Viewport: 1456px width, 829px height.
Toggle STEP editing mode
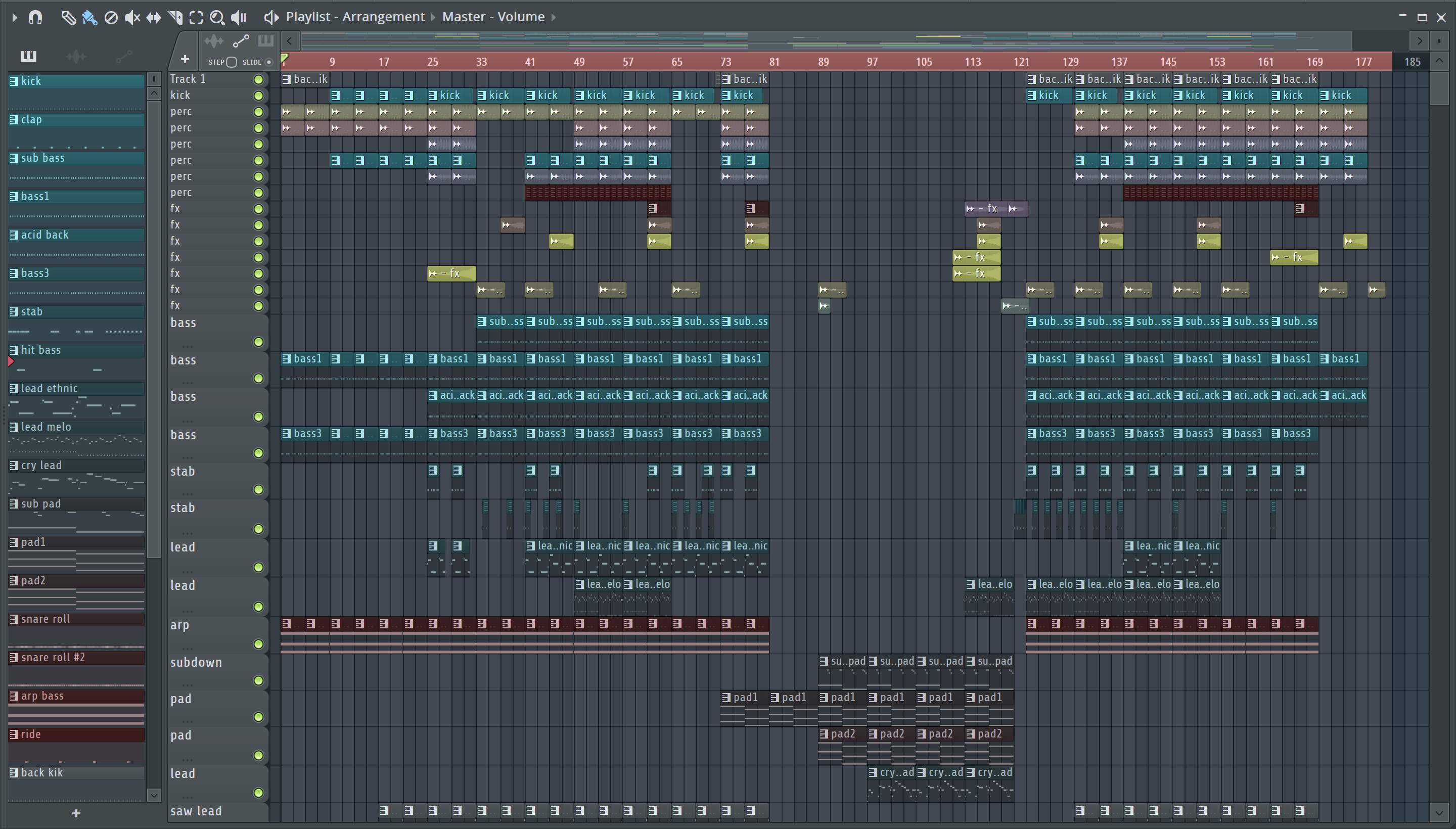[x=231, y=62]
